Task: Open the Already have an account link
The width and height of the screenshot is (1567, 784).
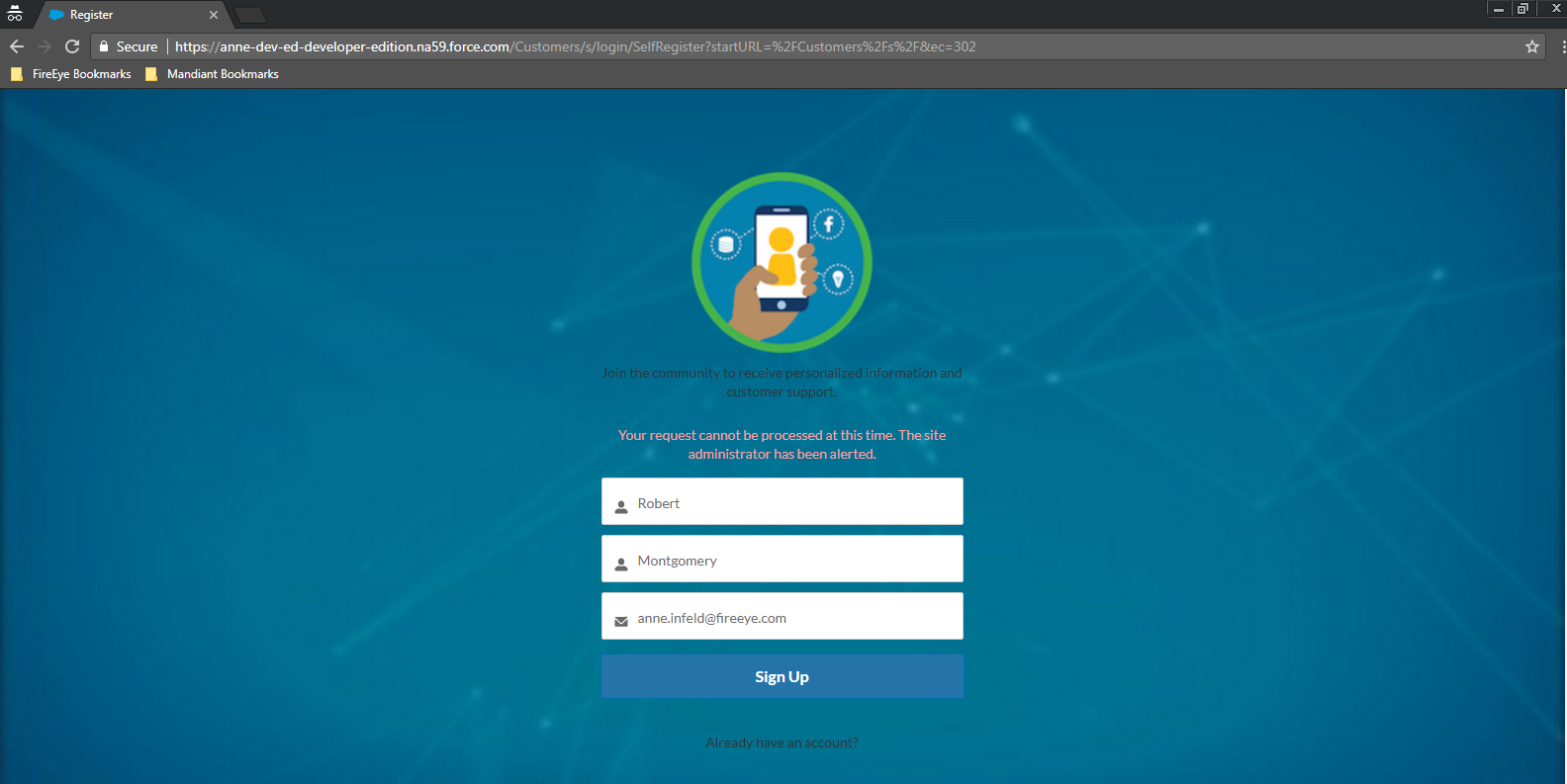Action: [x=782, y=742]
